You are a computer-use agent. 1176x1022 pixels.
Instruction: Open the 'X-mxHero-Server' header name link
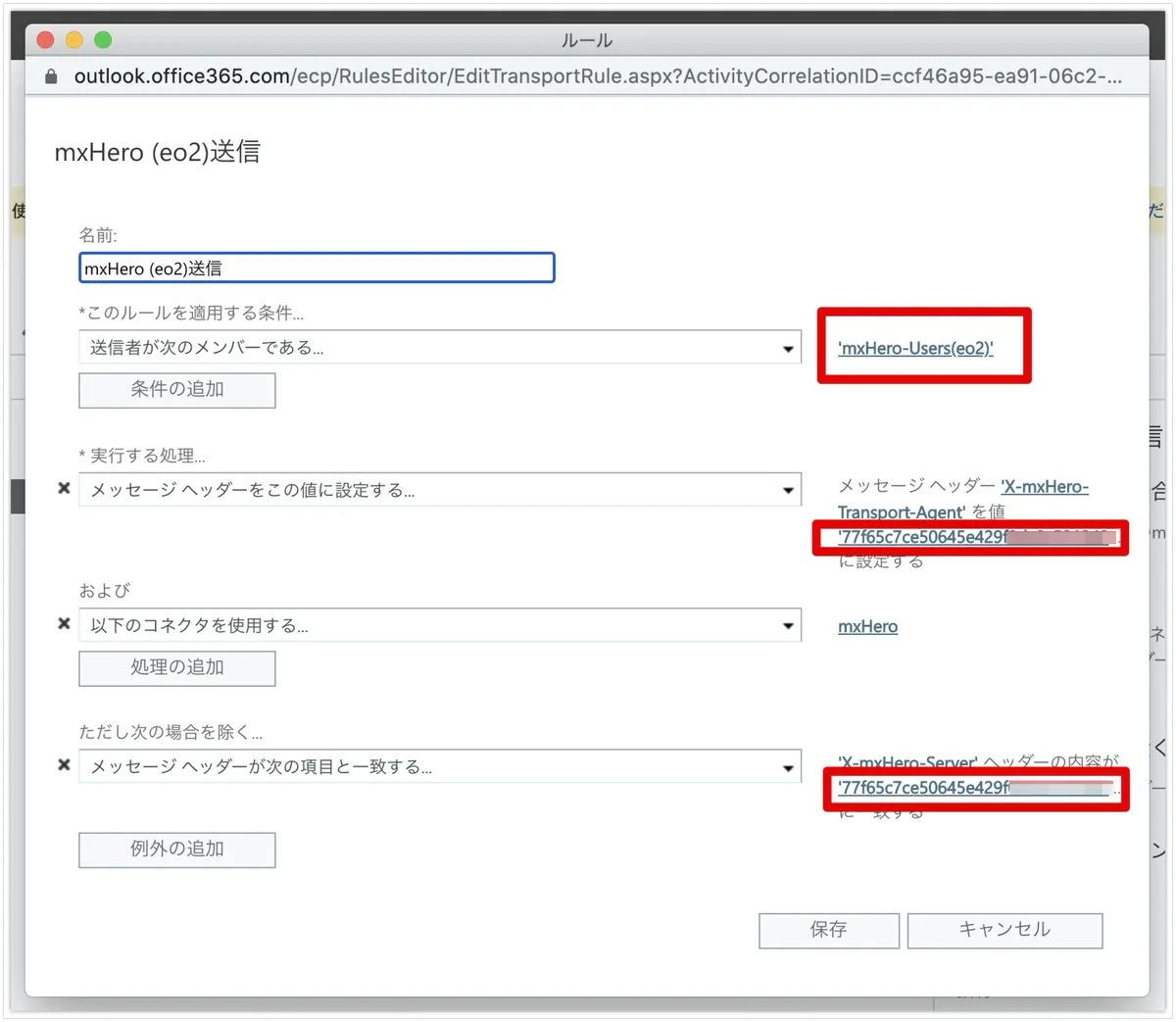coord(907,762)
